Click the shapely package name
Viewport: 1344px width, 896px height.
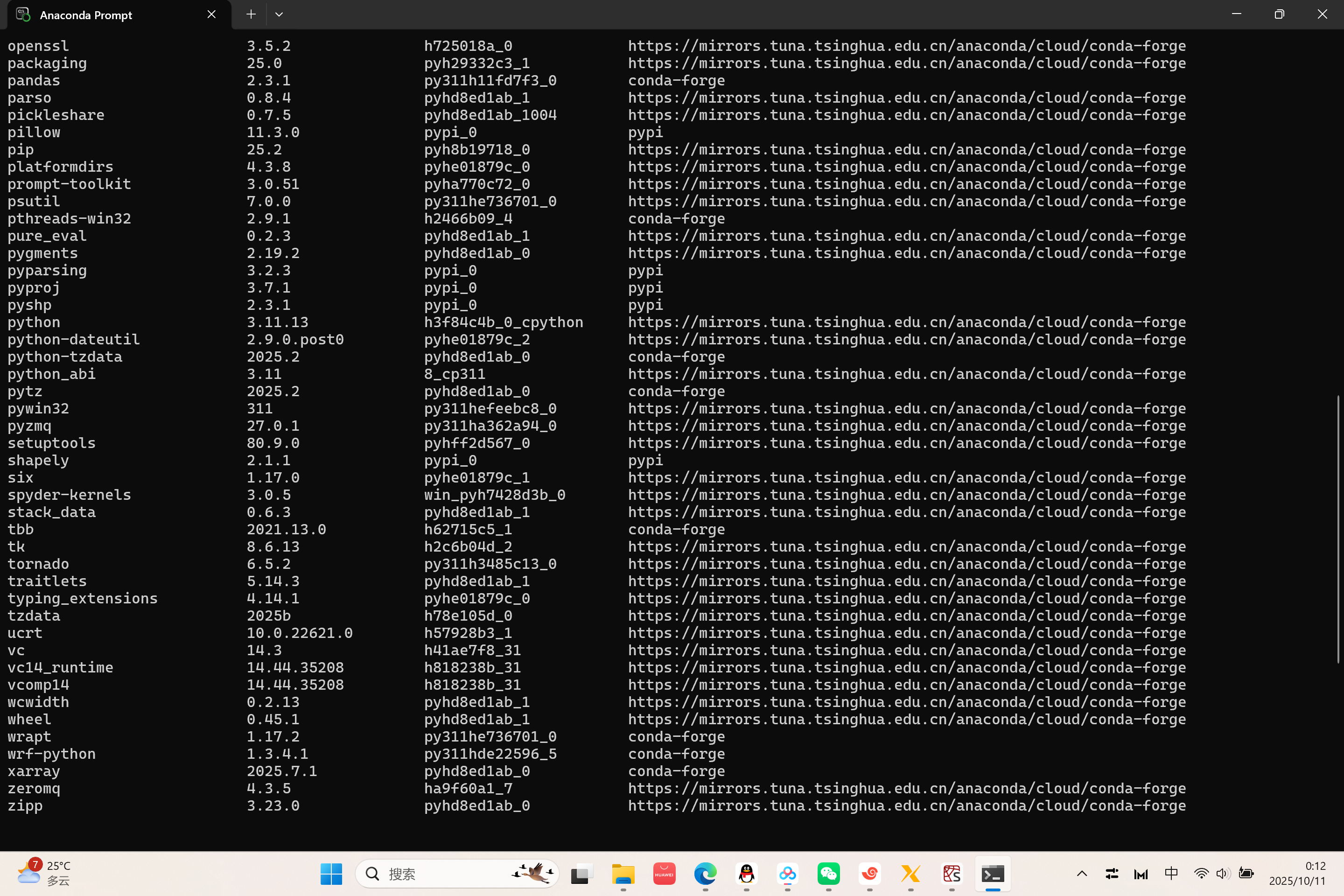(x=38, y=461)
